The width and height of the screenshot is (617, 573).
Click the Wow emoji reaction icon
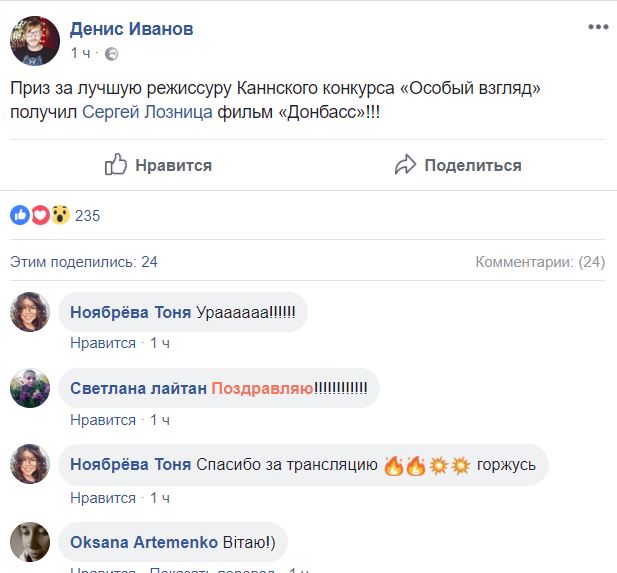coord(60,215)
